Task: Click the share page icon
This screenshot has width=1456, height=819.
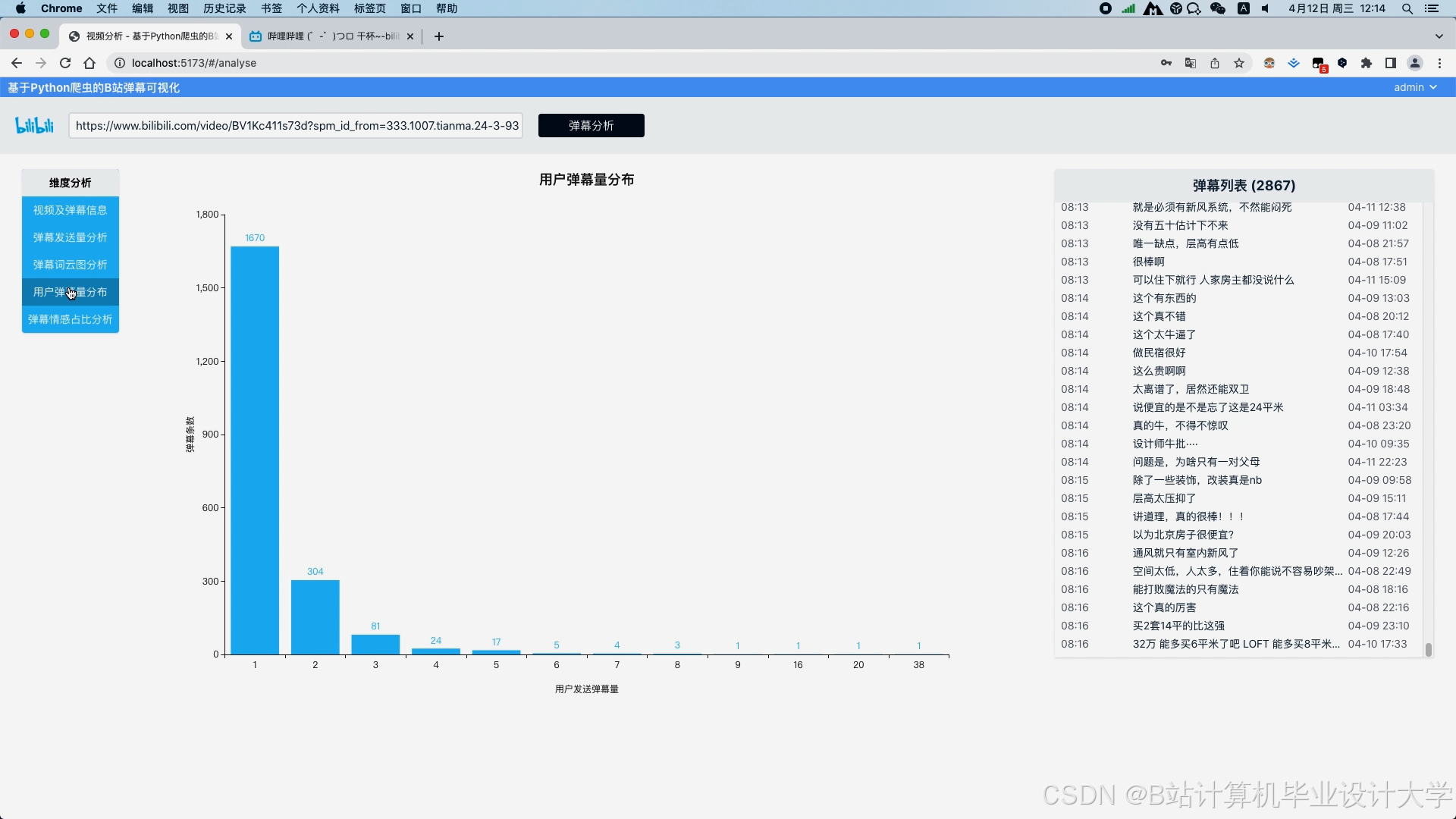Action: (1215, 63)
